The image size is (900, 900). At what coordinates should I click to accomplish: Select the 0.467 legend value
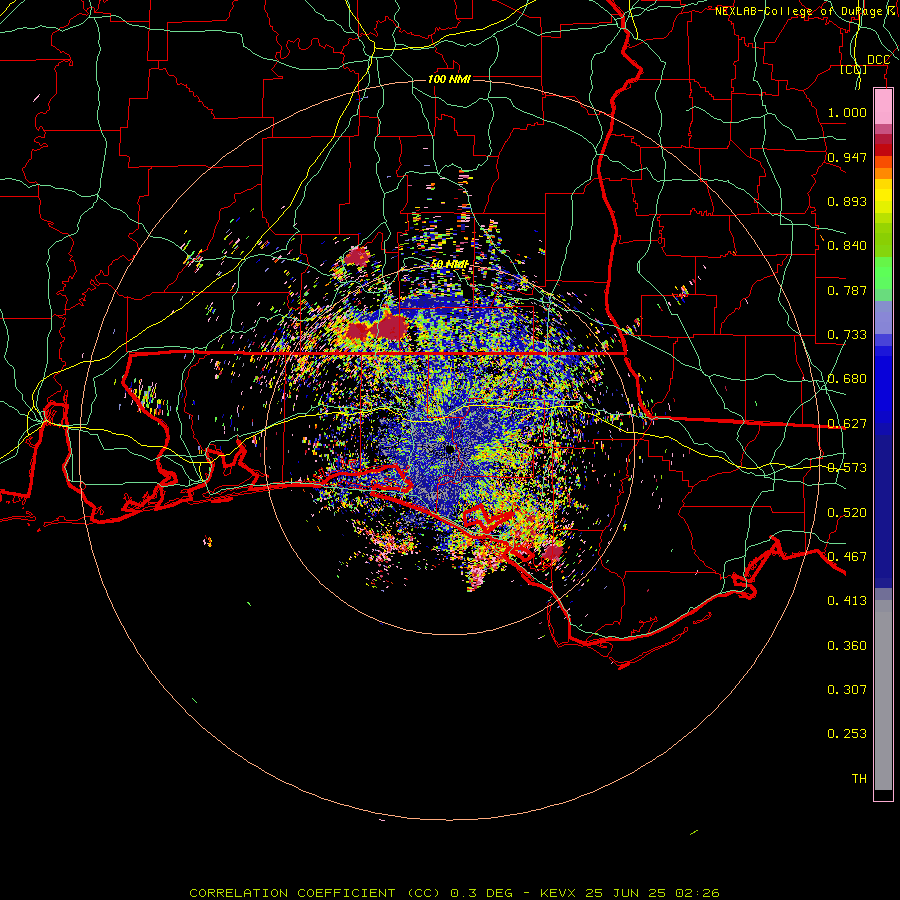(x=847, y=557)
